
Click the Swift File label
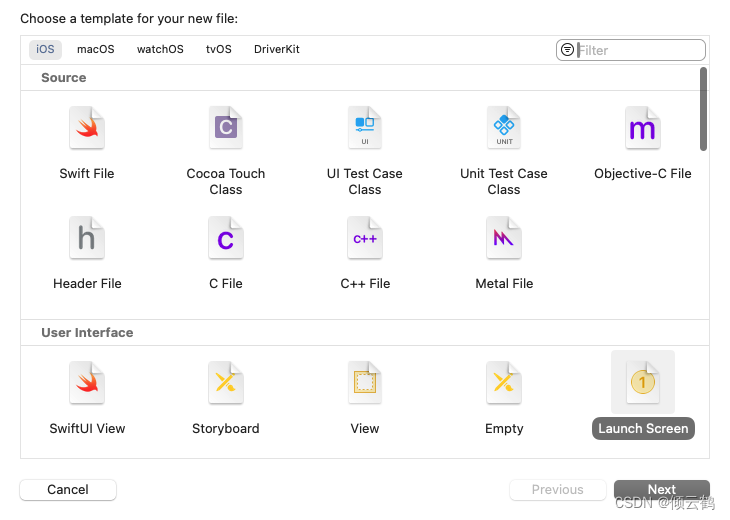(87, 174)
